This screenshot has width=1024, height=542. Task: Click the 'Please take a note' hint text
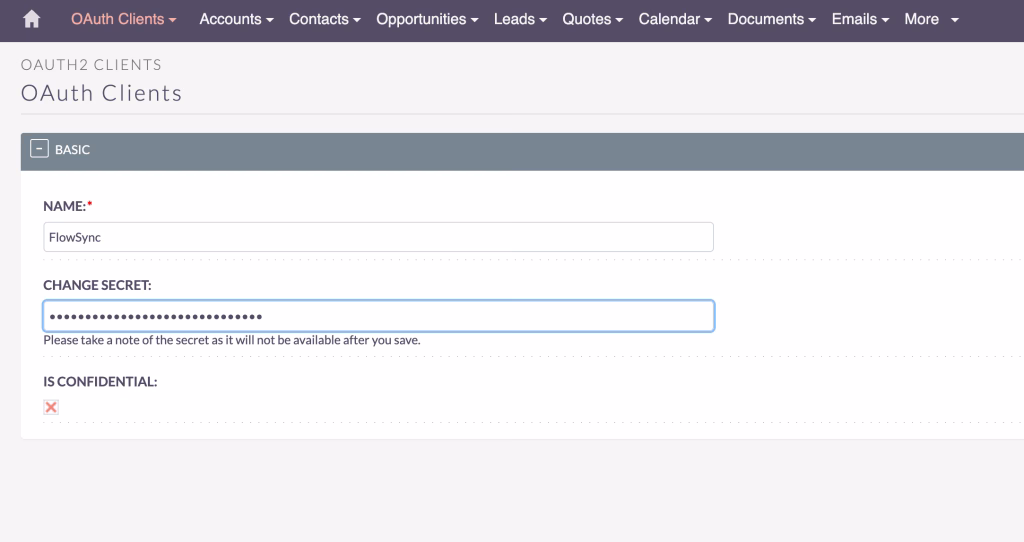[x=232, y=340]
